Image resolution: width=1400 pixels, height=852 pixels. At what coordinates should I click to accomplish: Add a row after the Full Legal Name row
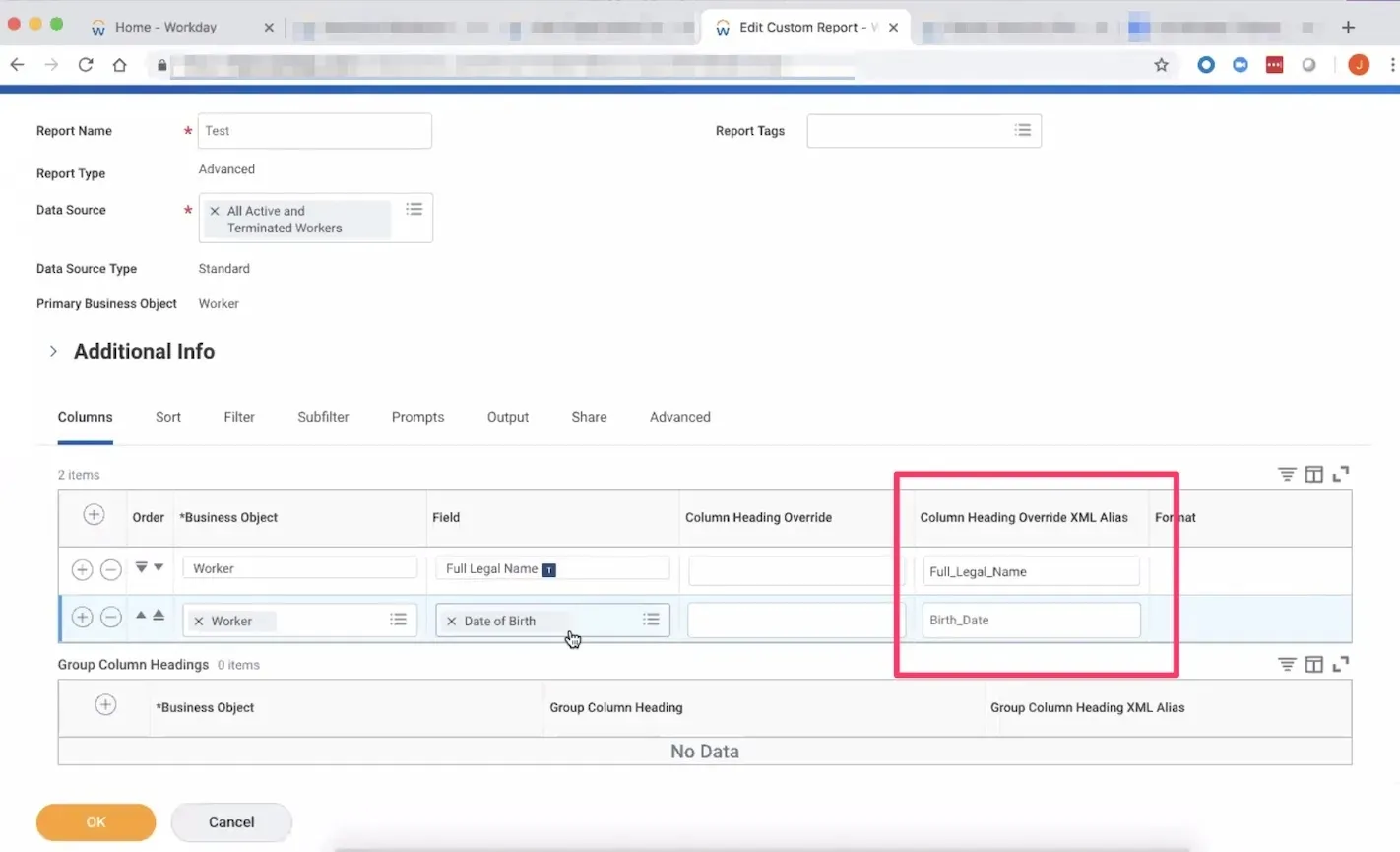click(x=82, y=569)
